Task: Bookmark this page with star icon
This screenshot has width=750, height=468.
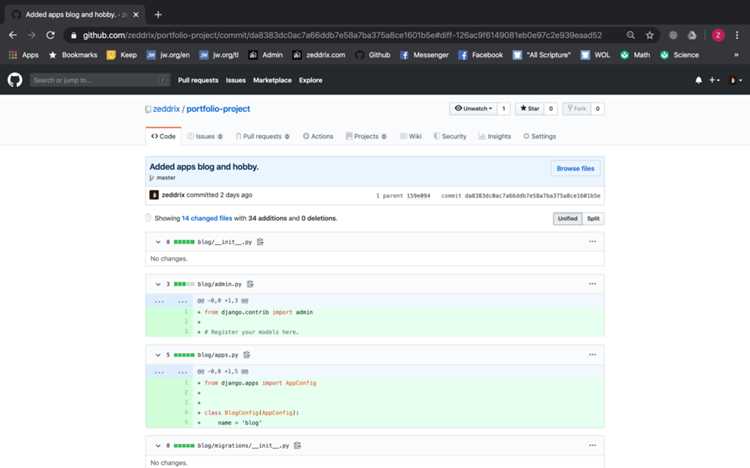Action: point(650,35)
